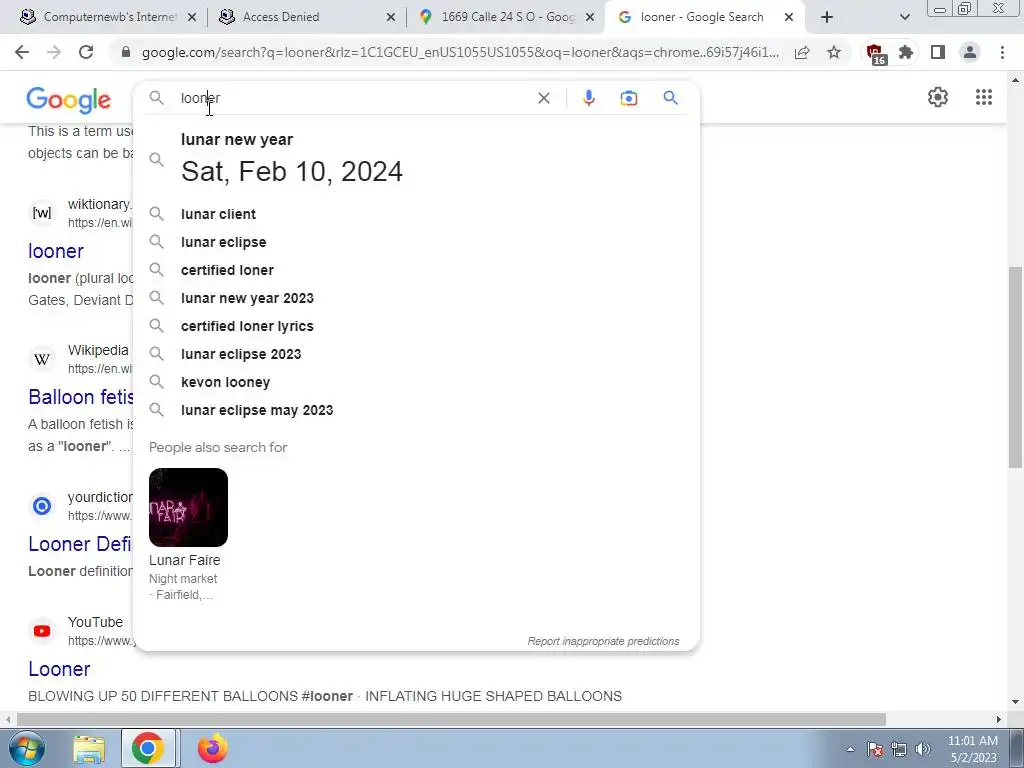The image size is (1024, 768).
Task: Open the Extensions puzzle-piece menu
Action: [906, 52]
